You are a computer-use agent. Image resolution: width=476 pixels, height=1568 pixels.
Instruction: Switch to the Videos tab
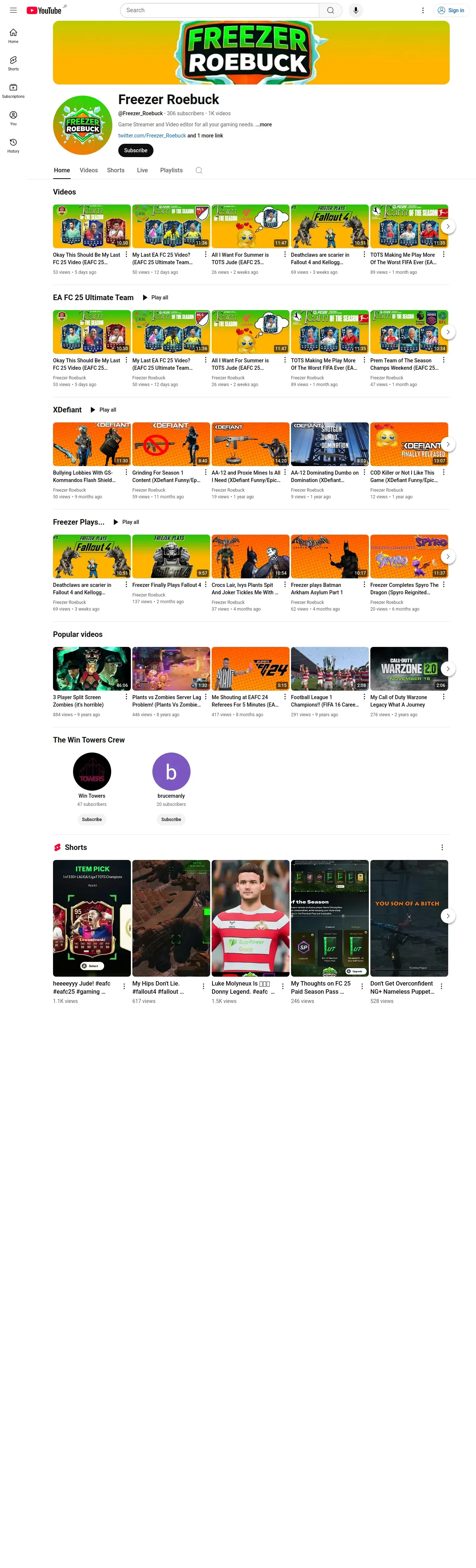(89, 170)
